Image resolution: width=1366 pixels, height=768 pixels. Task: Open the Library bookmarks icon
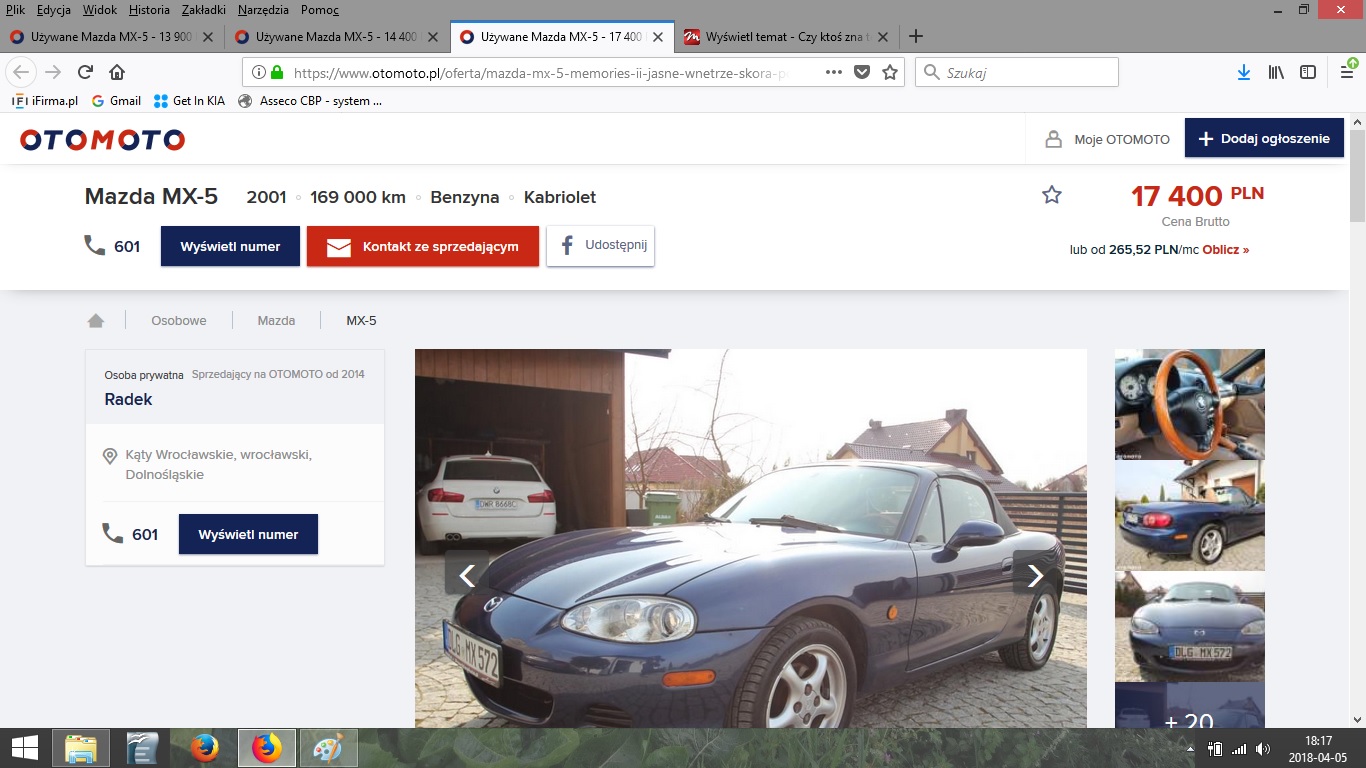click(1276, 72)
